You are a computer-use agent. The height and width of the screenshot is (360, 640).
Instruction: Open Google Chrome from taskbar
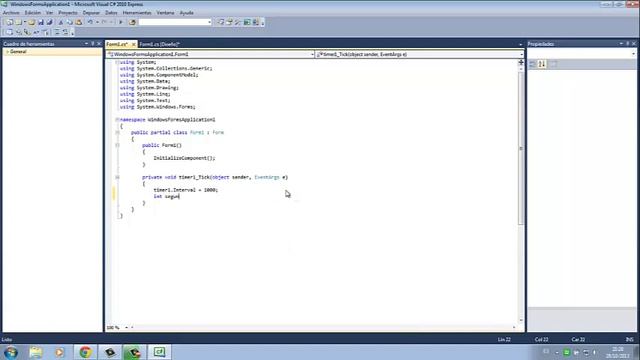click(85, 352)
